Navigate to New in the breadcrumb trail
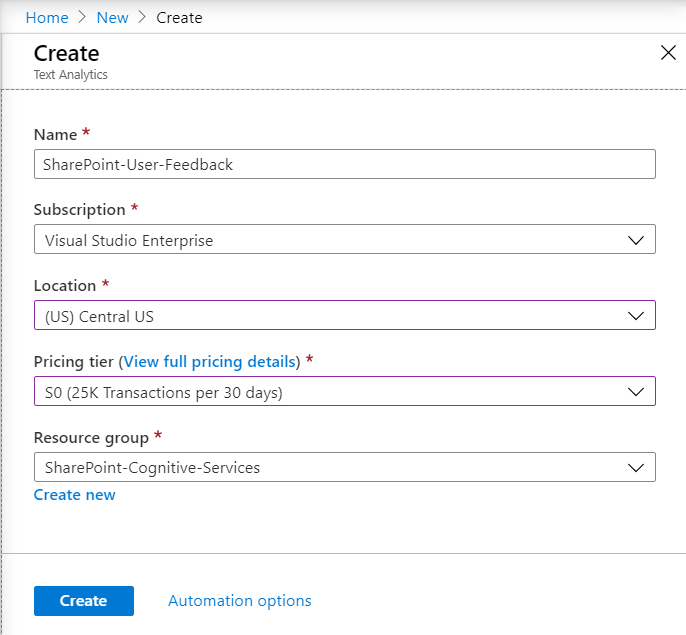The width and height of the screenshot is (686, 635). pos(113,18)
